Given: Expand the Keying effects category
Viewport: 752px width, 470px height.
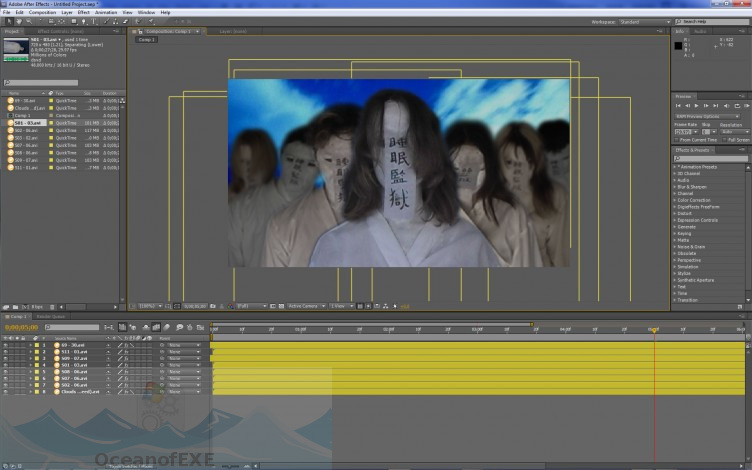Looking at the screenshot, I should [675, 234].
